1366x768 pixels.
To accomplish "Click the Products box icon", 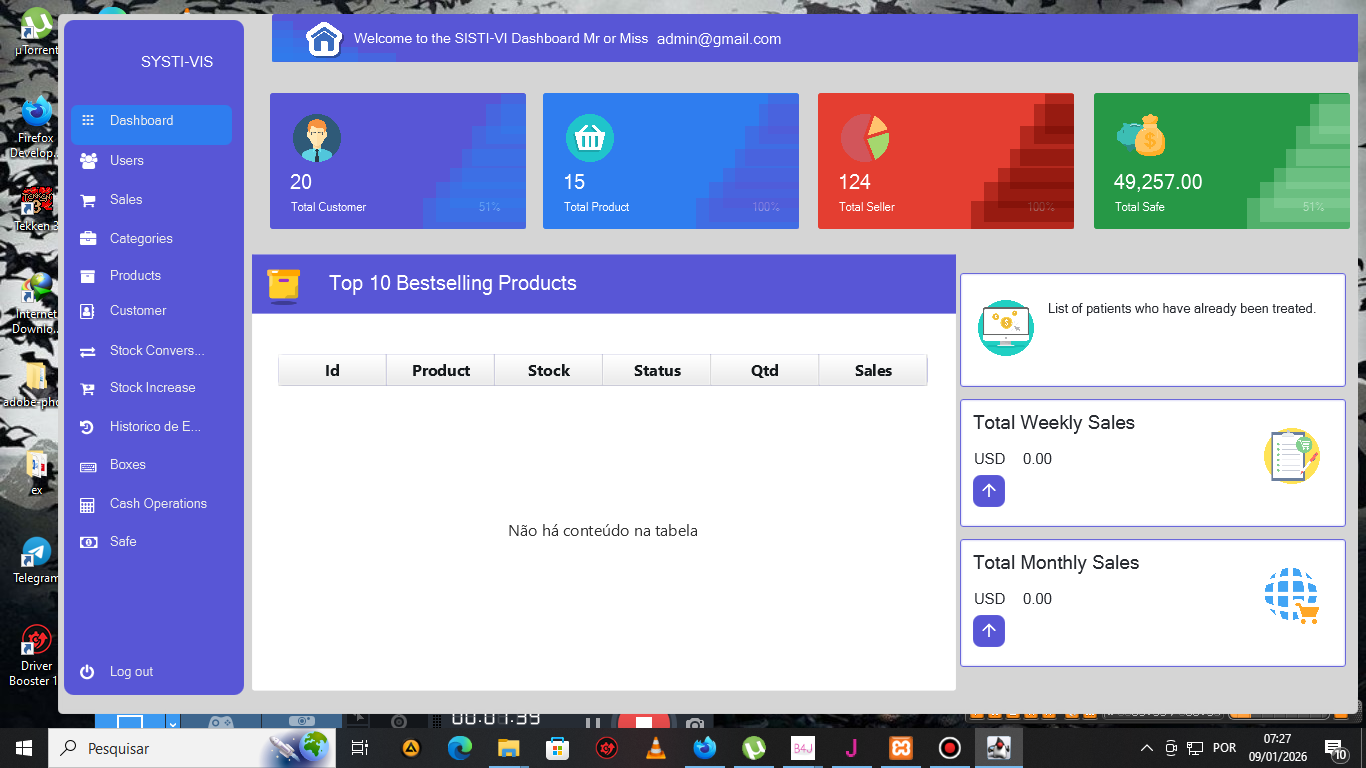I will (88, 276).
